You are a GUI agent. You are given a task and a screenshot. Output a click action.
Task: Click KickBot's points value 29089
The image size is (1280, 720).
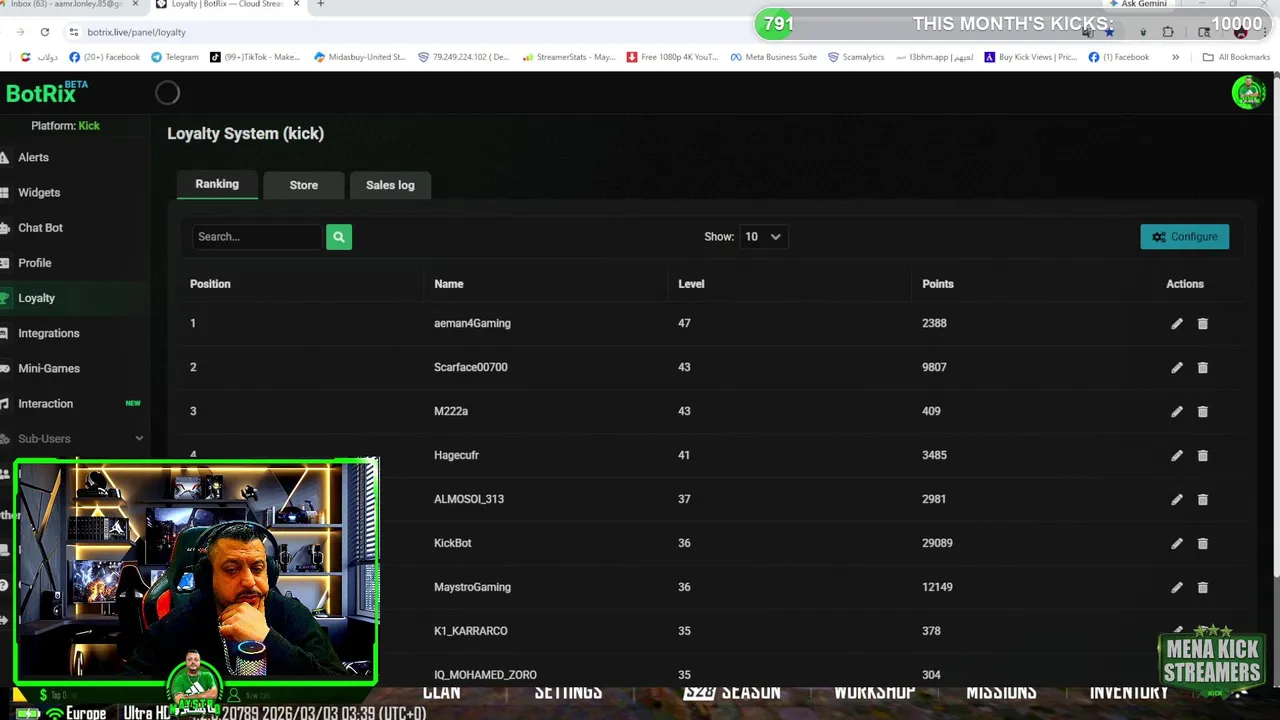coord(937,543)
